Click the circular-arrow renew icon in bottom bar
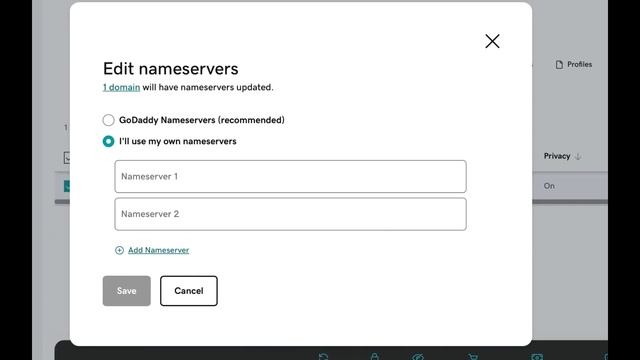640x360 pixels. click(x=323, y=357)
